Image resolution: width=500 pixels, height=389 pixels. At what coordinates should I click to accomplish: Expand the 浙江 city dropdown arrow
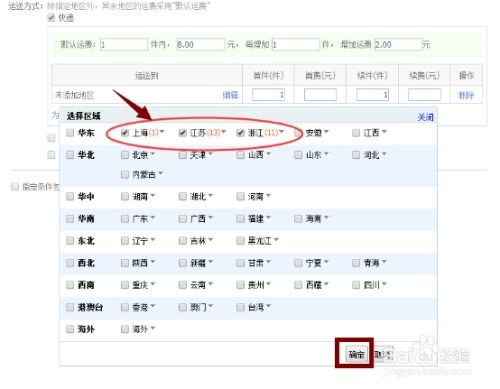[x=282, y=132]
